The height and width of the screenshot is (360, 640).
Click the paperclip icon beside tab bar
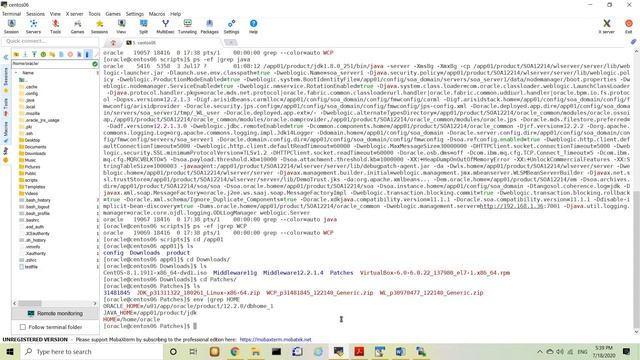point(633,42)
